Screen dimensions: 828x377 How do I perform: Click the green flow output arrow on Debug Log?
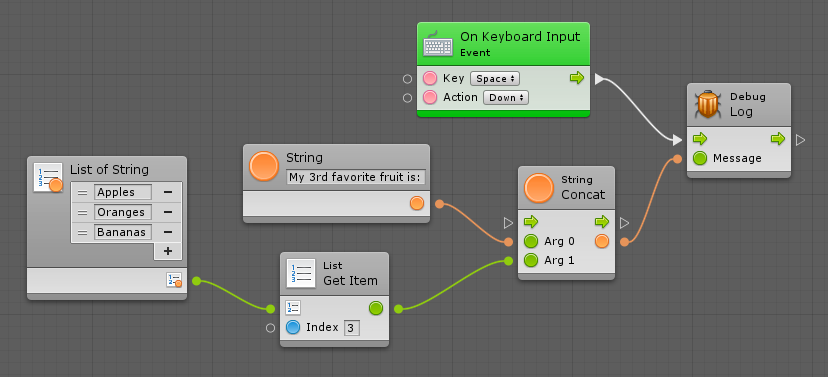click(x=778, y=139)
